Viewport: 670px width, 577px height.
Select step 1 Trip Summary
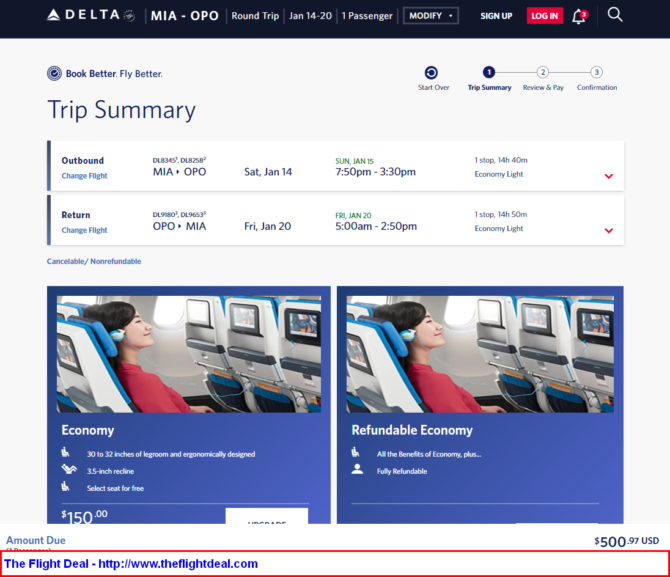[489, 79]
